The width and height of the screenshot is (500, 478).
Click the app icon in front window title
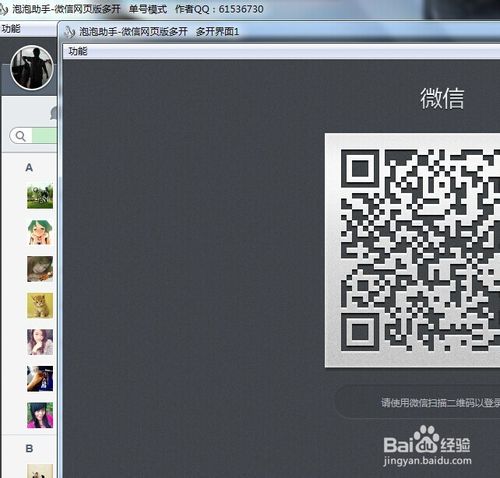pyautogui.click(x=69, y=32)
